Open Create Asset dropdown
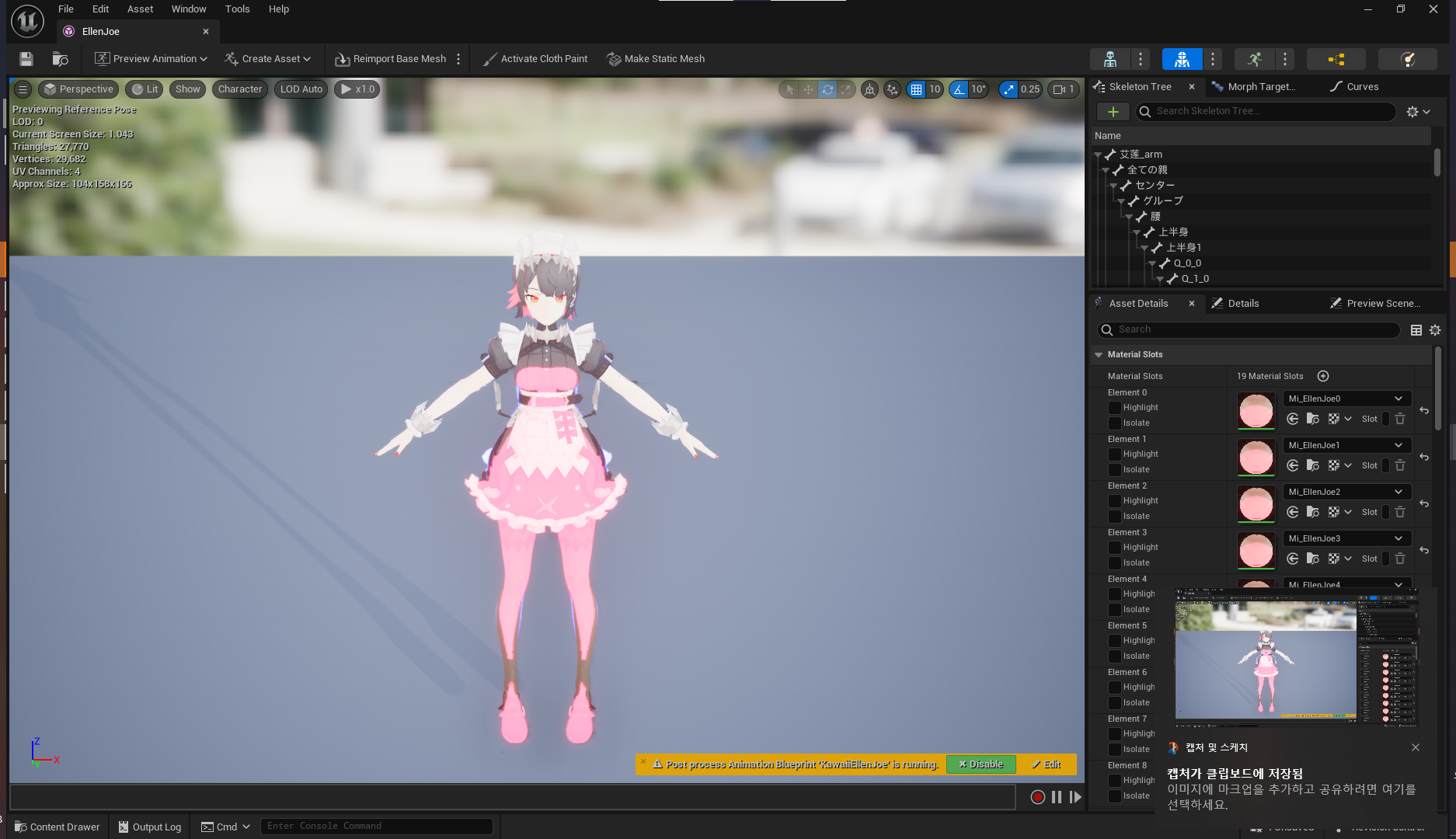The height and width of the screenshot is (839, 1456). (268, 59)
